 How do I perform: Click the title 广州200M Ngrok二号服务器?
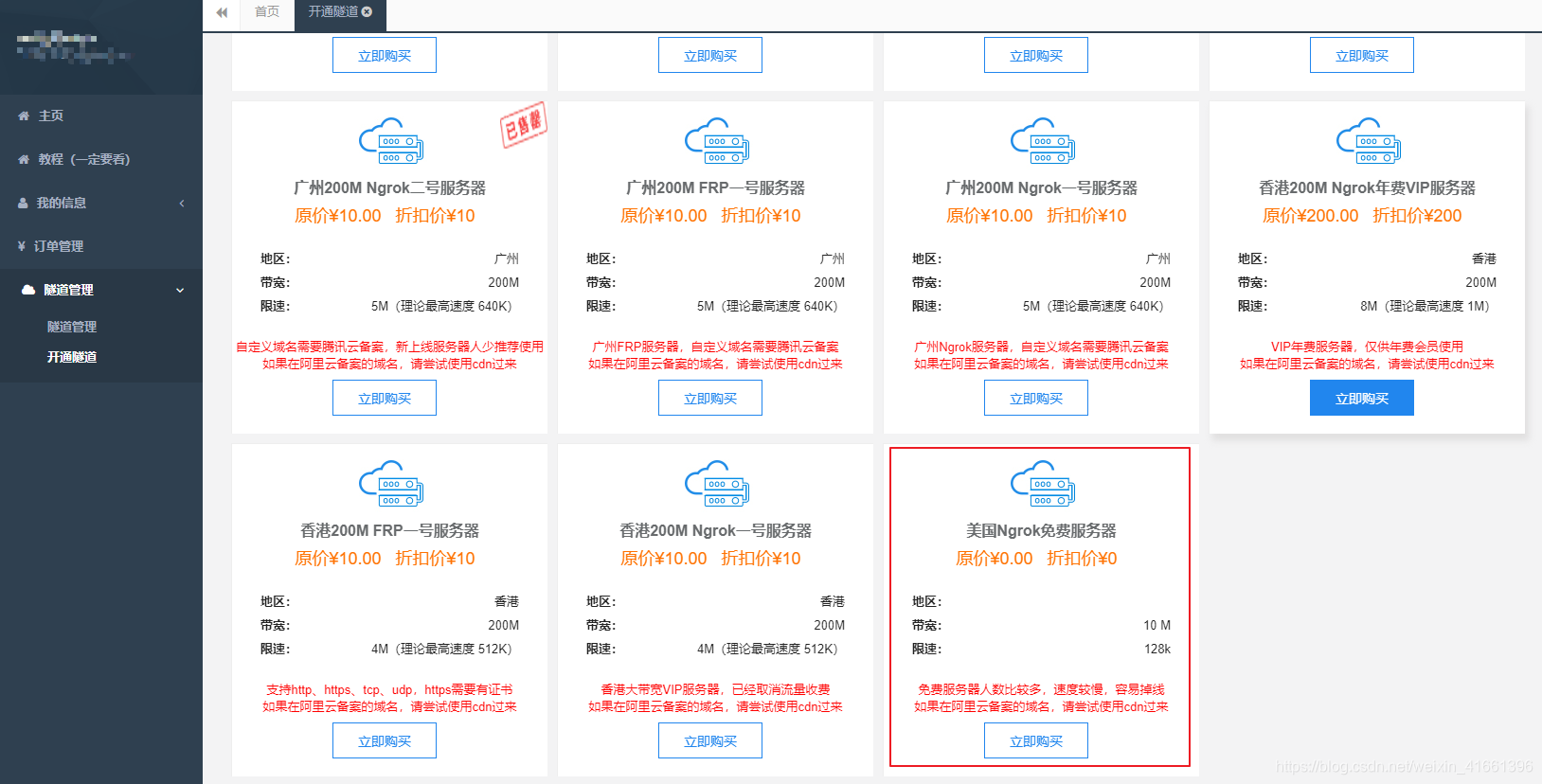click(390, 187)
